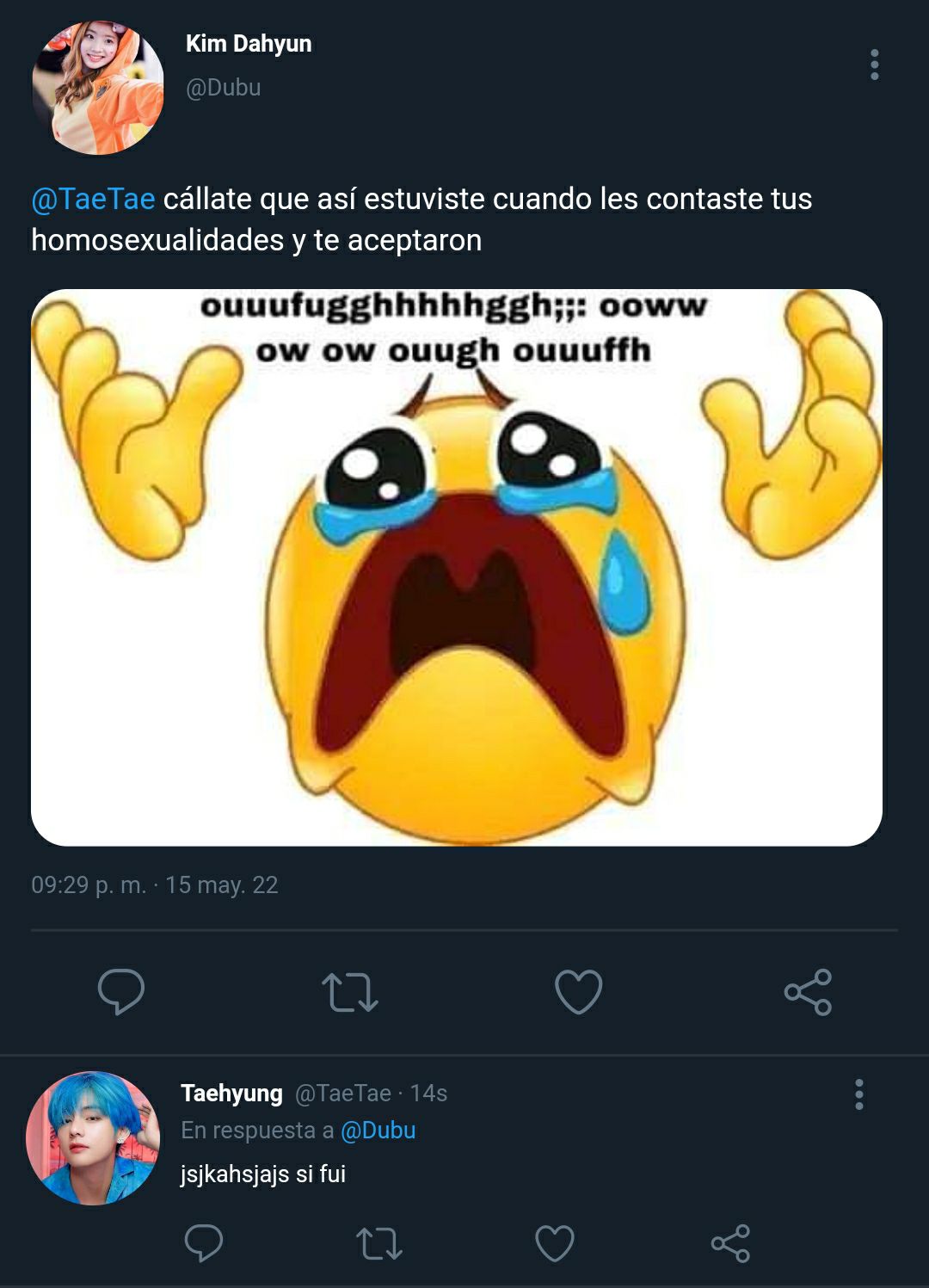929x1288 pixels.
Task: View Kim Dahyun's profile picture
Action: tap(98, 89)
